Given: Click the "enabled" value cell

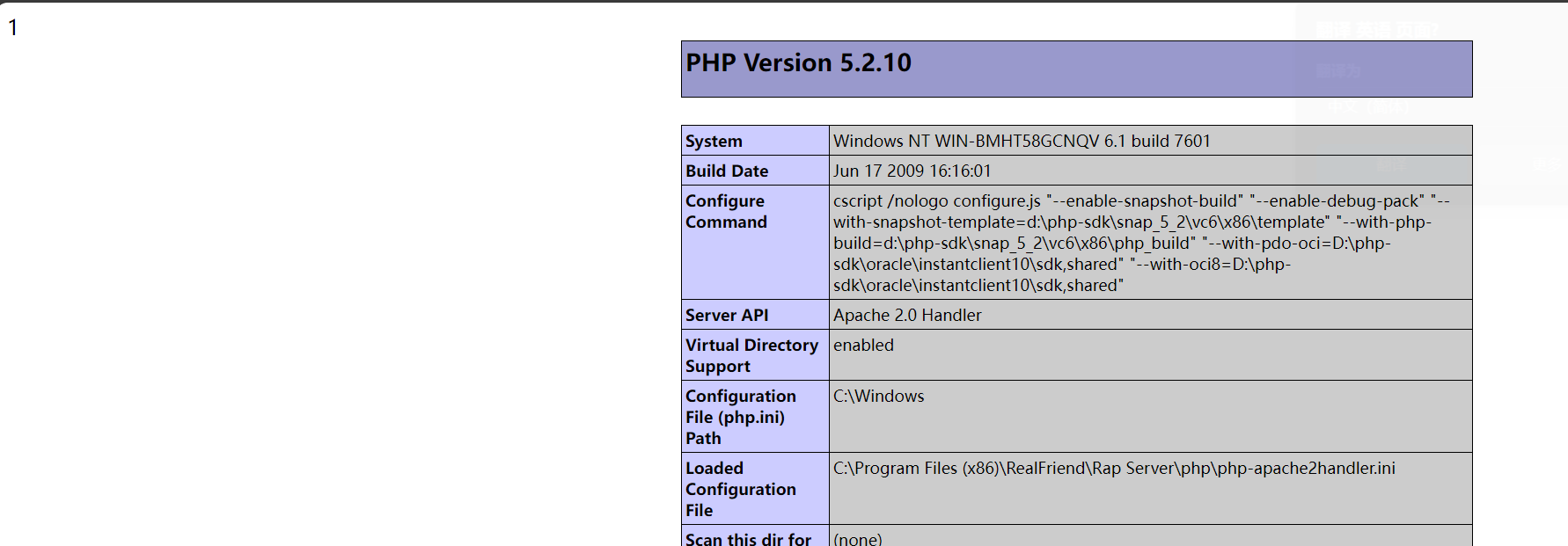Looking at the screenshot, I should coord(863,346).
